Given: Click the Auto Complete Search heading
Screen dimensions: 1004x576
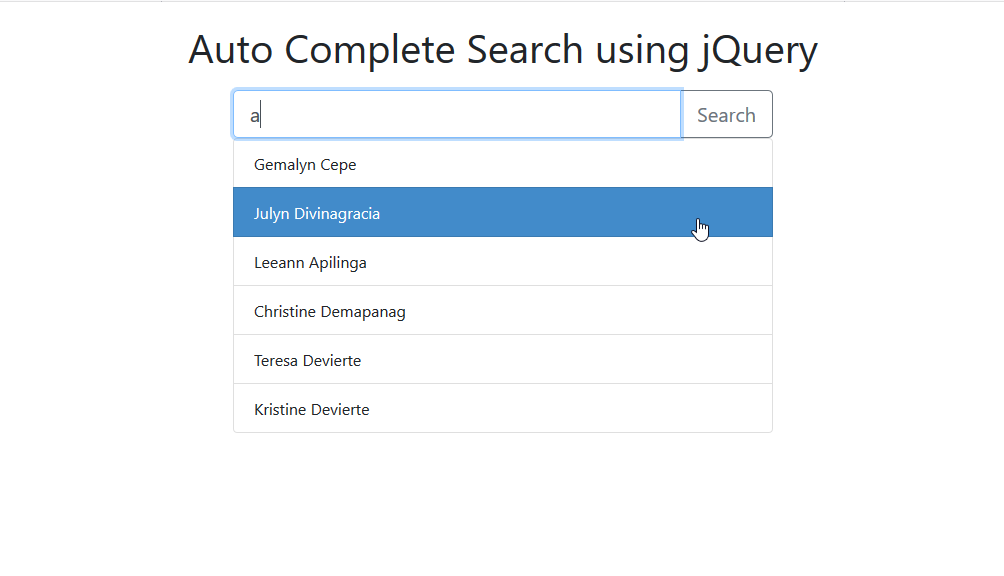Looking at the screenshot, I should click(503, 49).
